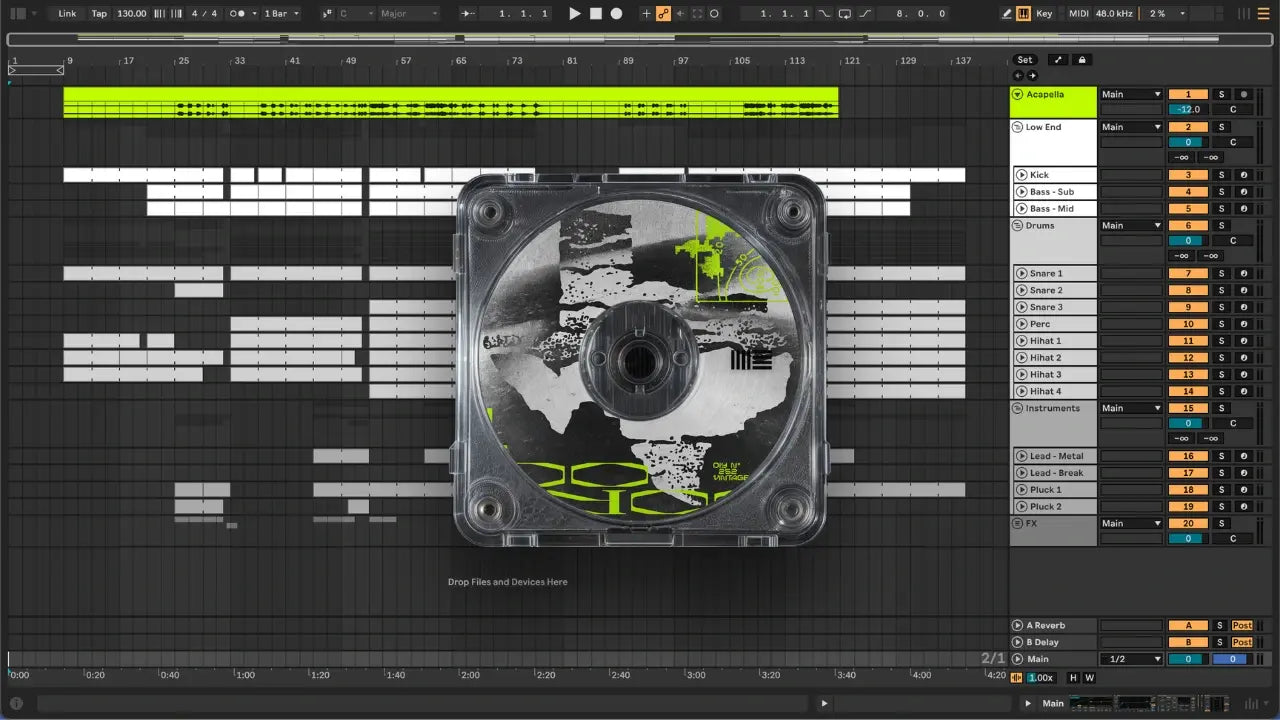This screenshot has height=720, width=1280.
Task: Deactivate the Kick track activator 3
Action: [1188, 175]
